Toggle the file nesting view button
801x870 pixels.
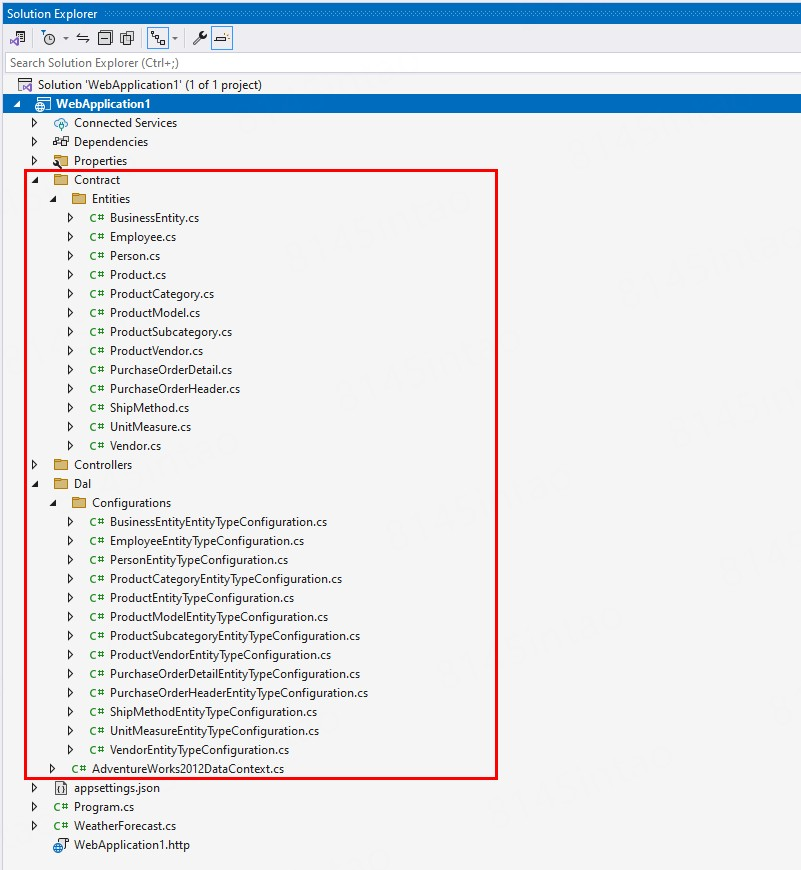(157, 38)
